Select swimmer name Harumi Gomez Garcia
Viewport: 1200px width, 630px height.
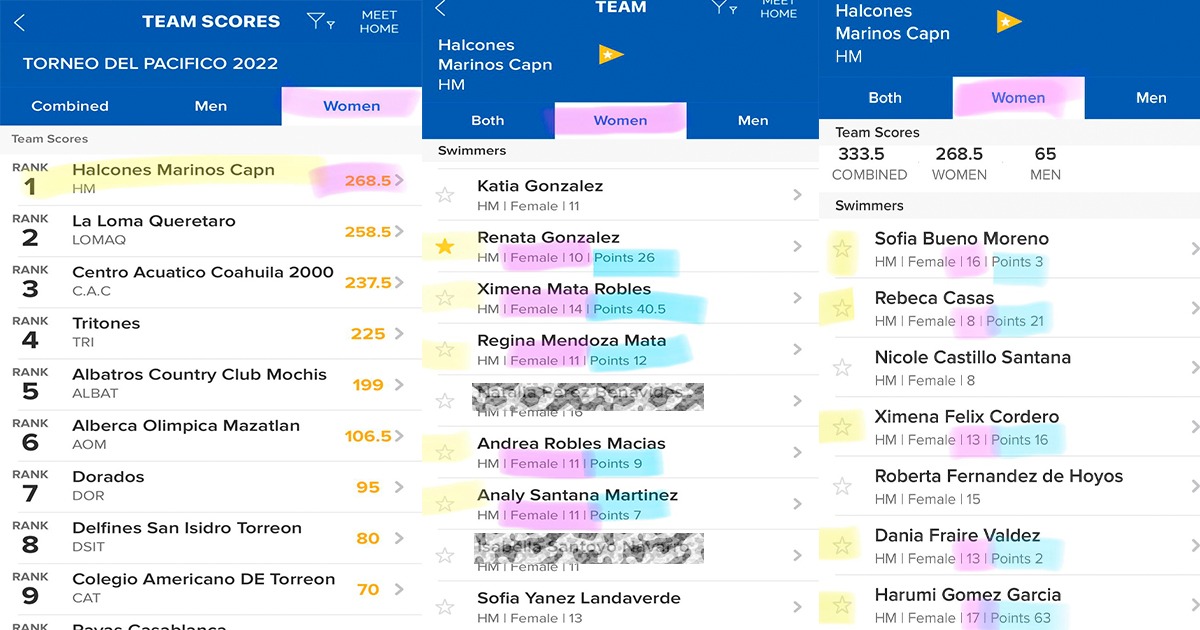click(x=968, y=595)
